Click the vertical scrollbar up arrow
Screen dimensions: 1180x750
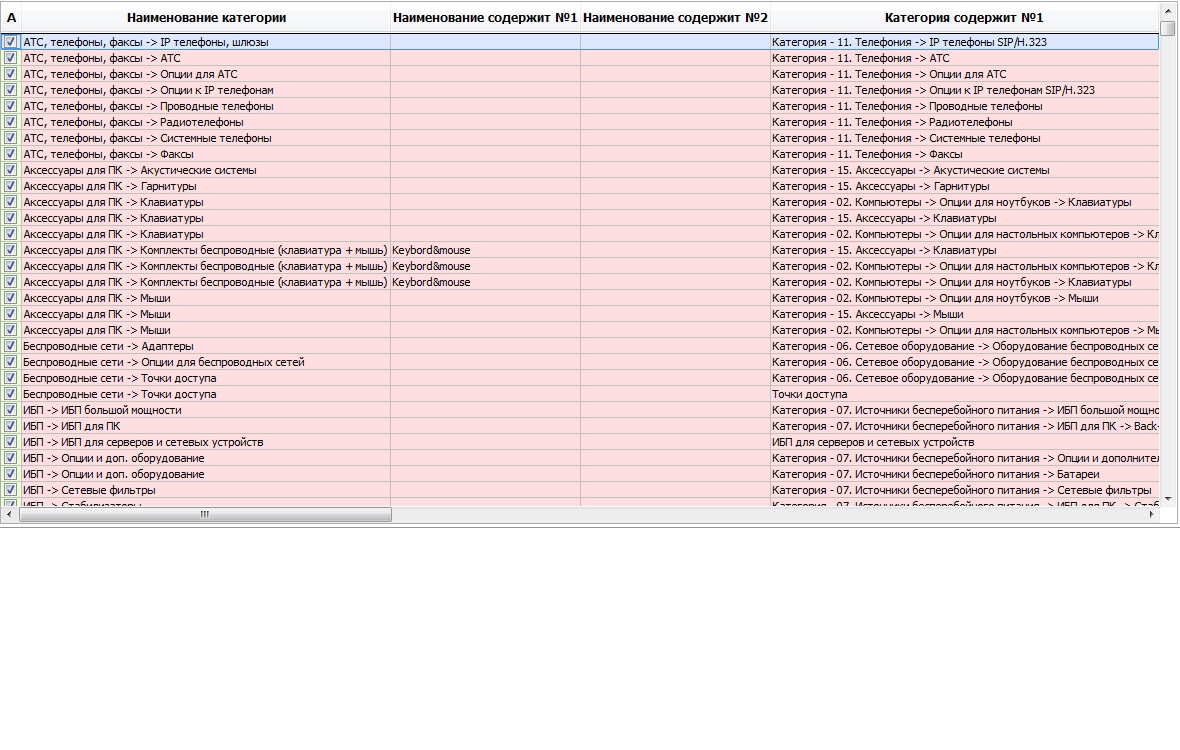coord(1168,11)
